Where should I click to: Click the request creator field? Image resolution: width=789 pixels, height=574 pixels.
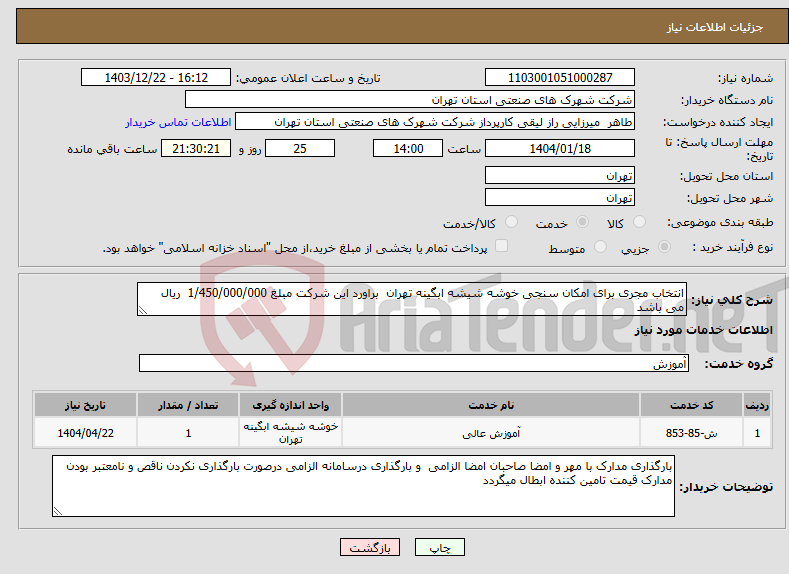tap(435, 122)
